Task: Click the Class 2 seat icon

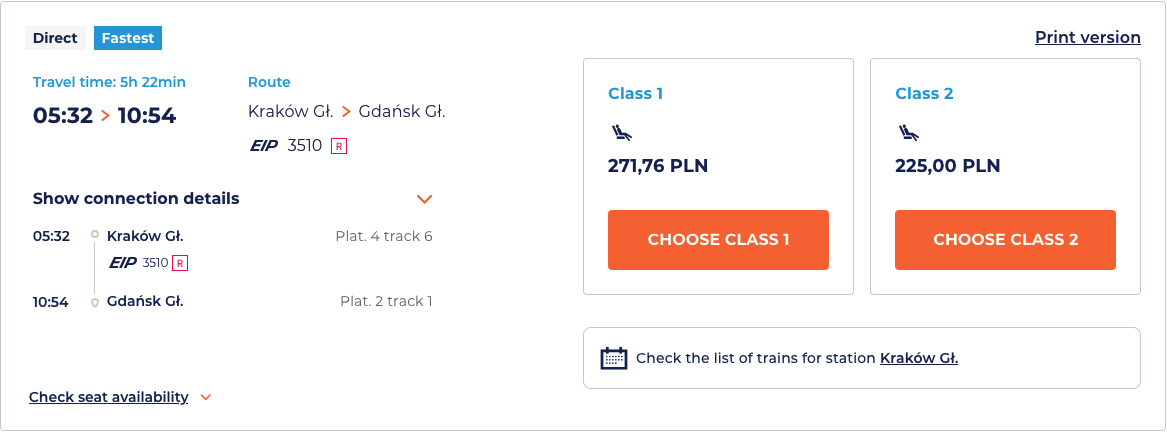Action: (908, 132)
